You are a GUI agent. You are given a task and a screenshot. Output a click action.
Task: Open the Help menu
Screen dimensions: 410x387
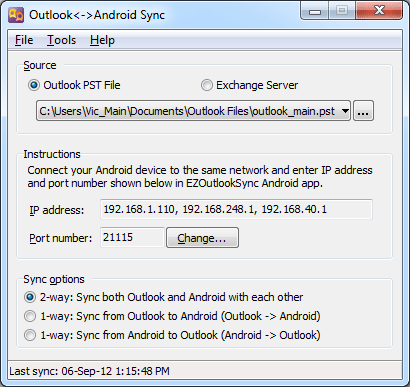pos(102,40)
